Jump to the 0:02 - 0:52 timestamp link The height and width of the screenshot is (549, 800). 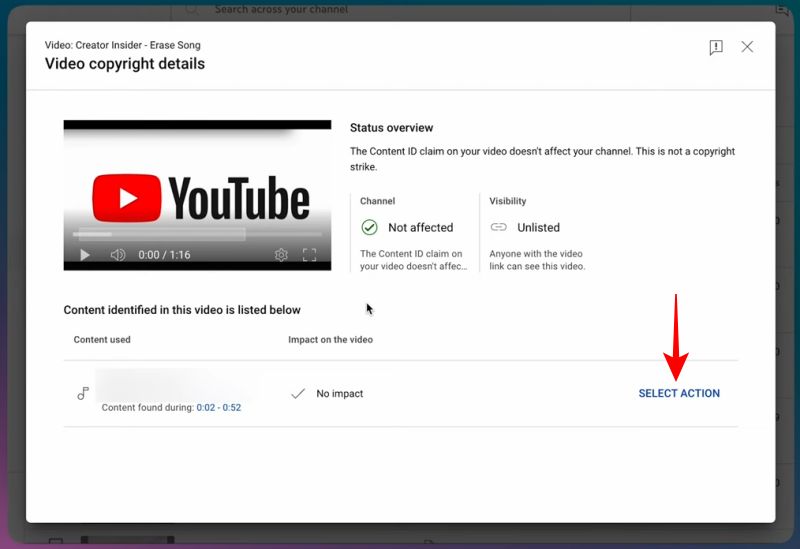pyautogui.click(x=218, y=408)
